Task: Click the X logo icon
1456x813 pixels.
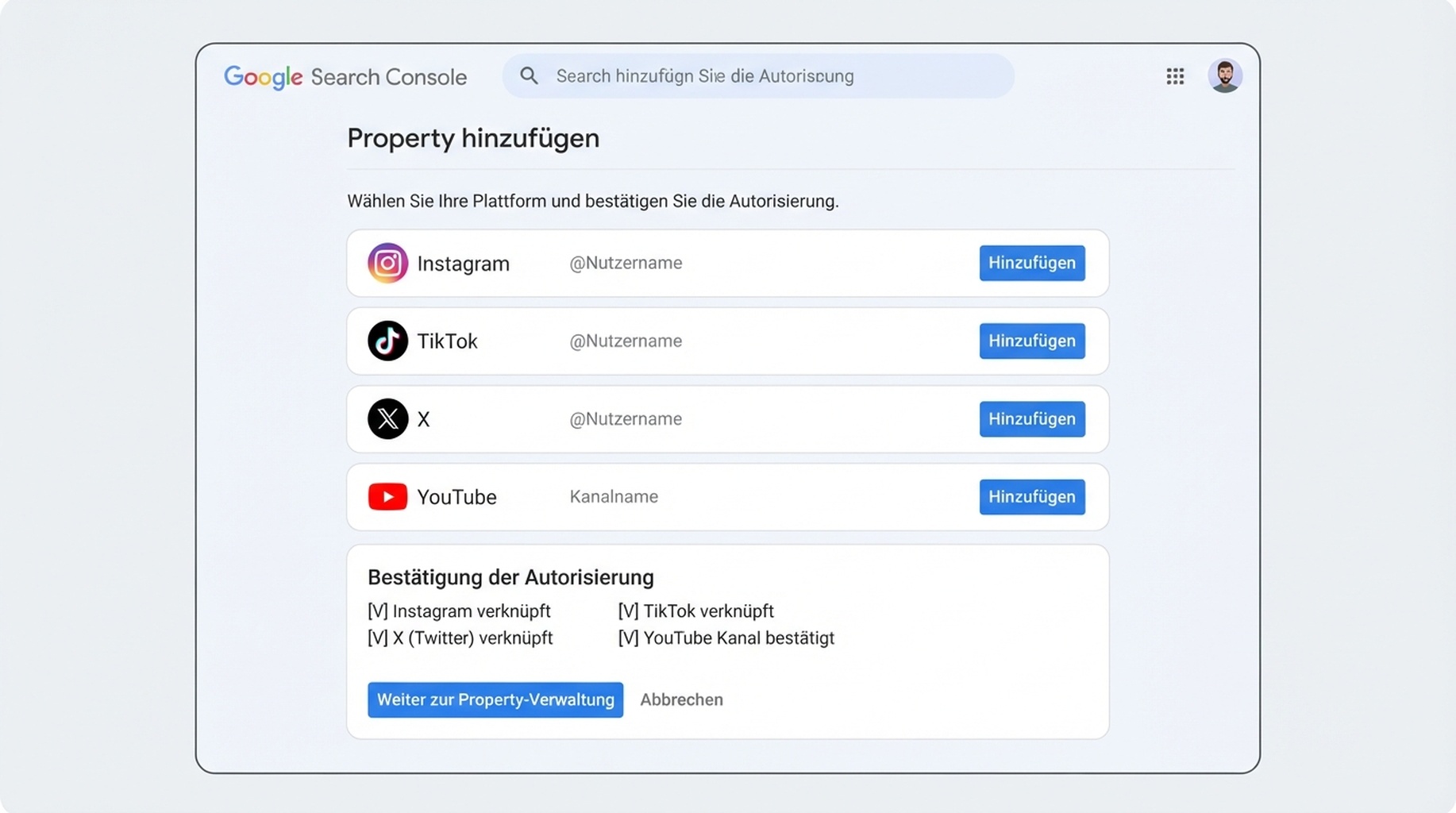Action: click(387, 418)
